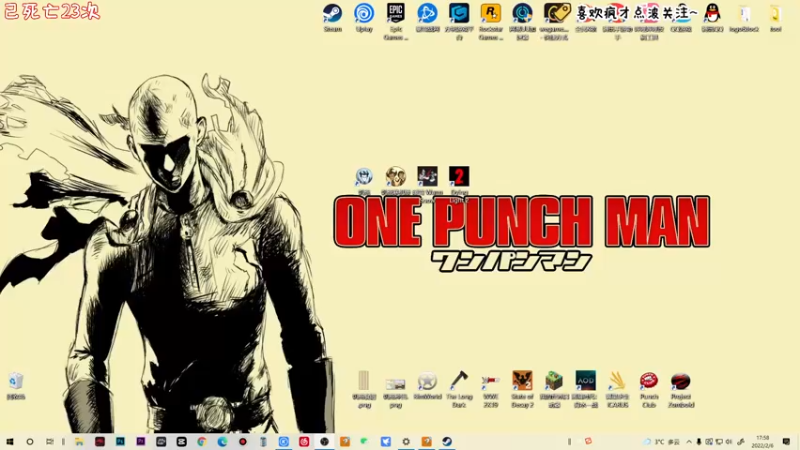Click the Cortana search circle on the taskbar
800x450 pixels.
coord(30,442)
